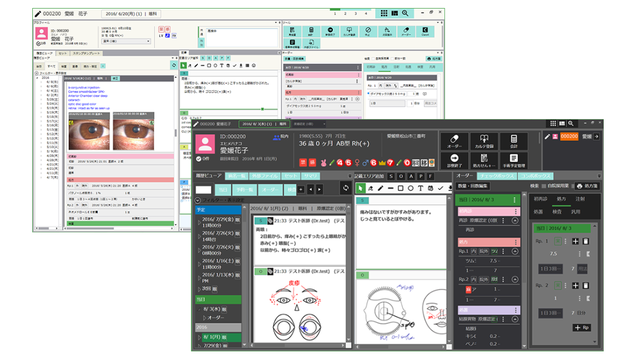Click the white input box in dark window filter row

(203, 190)
